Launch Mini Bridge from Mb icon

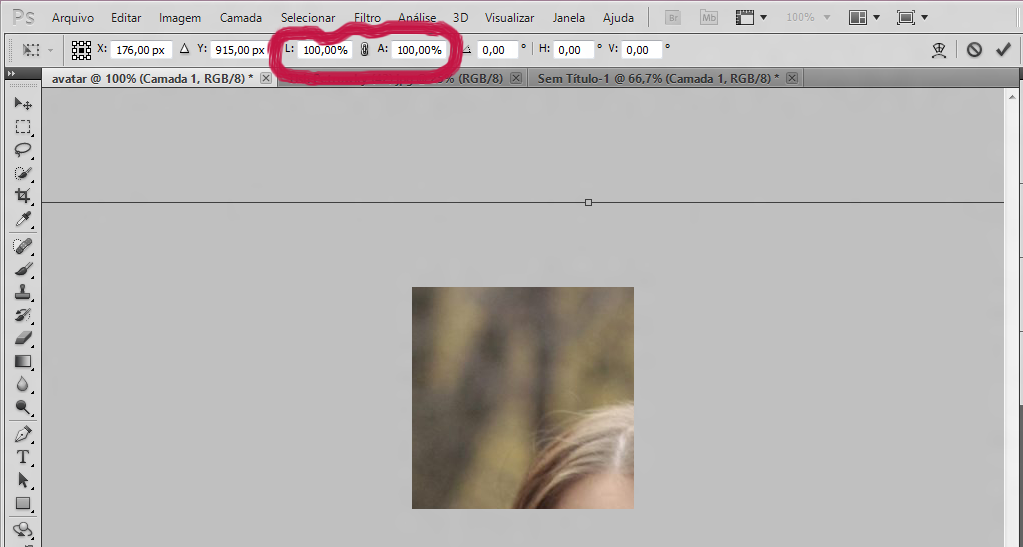[709, 18]
